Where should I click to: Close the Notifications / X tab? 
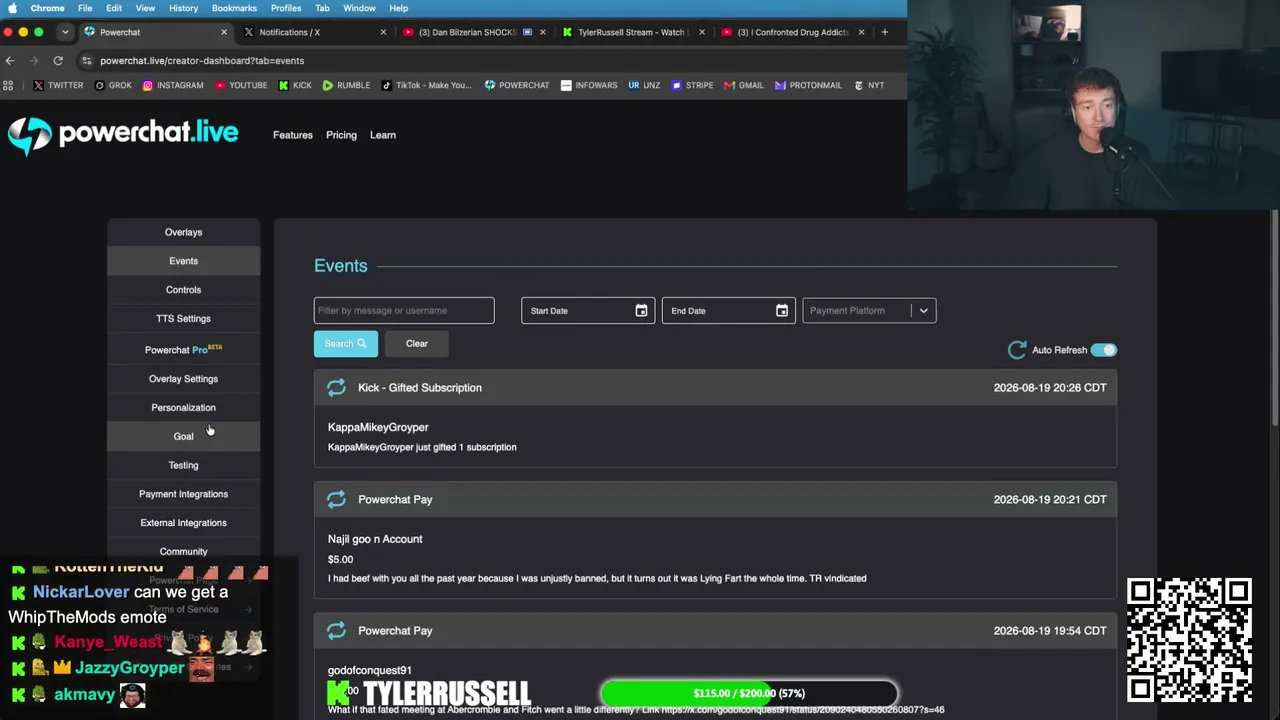[383, 32]
